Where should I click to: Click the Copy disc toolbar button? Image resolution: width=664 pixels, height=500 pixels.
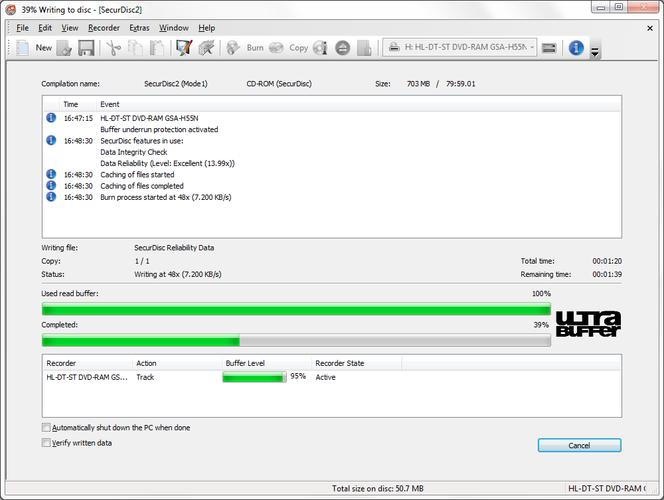(298, 47)
